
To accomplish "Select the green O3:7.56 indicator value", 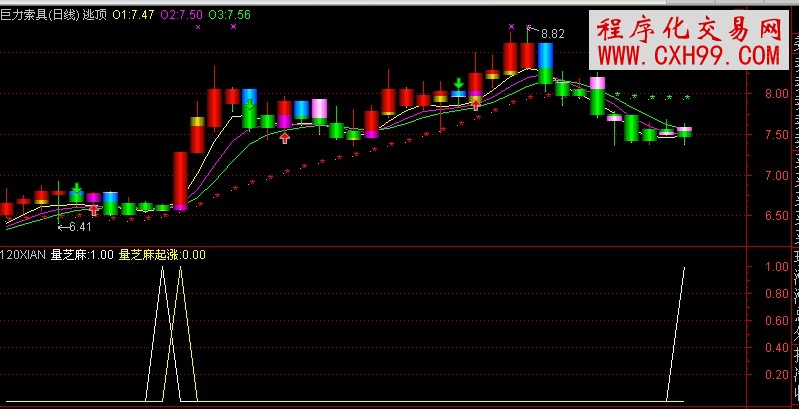I will (x=230, y=15).
